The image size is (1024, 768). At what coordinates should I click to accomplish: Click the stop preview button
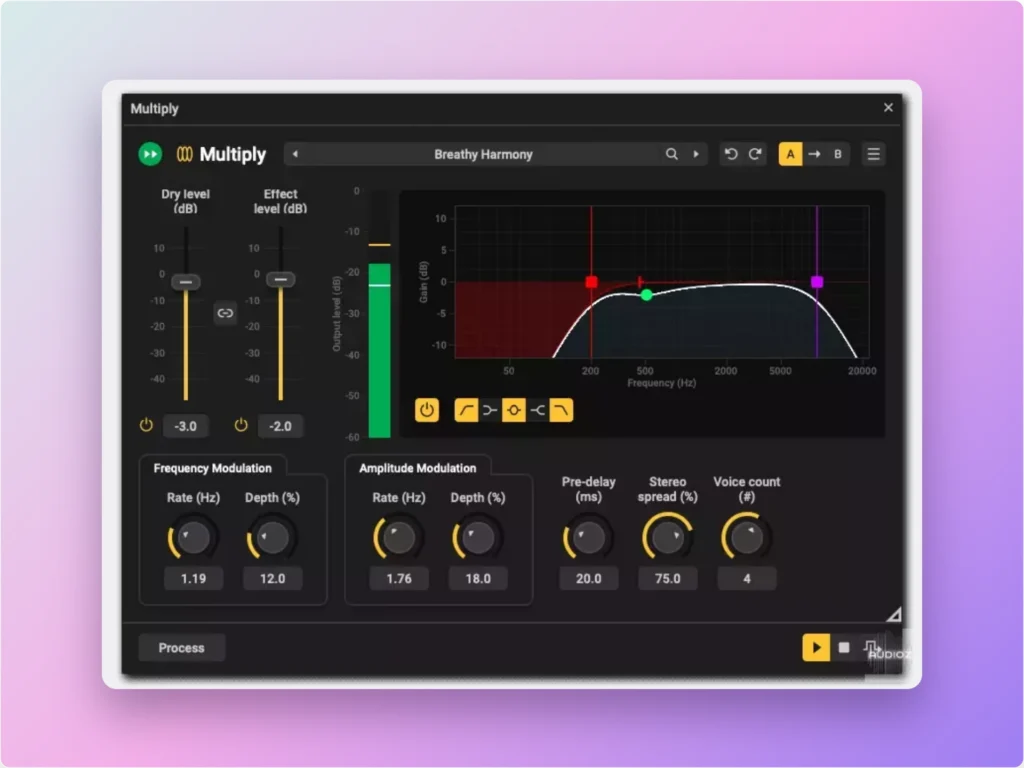844,648
